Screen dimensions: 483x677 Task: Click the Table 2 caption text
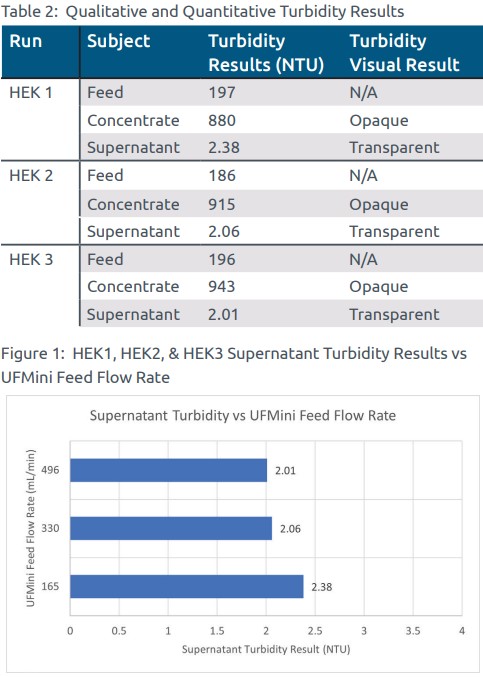click(x=202, y=12)
